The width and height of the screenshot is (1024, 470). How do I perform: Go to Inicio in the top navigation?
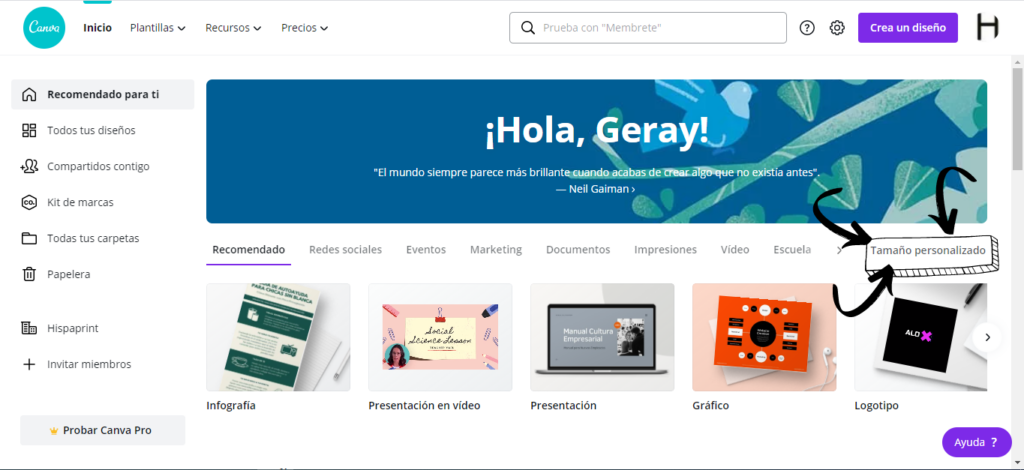pyautogui.click(x=97, y=28)
